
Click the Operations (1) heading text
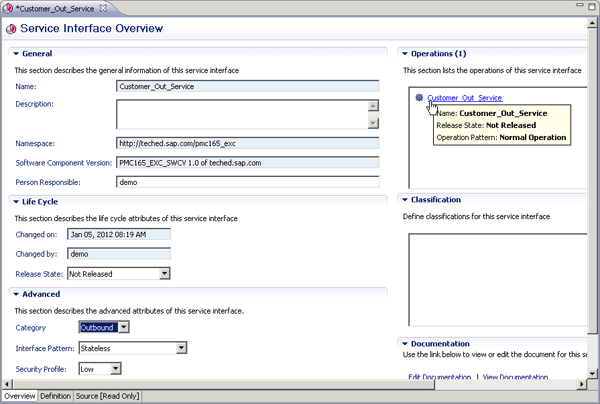point(439,54)
